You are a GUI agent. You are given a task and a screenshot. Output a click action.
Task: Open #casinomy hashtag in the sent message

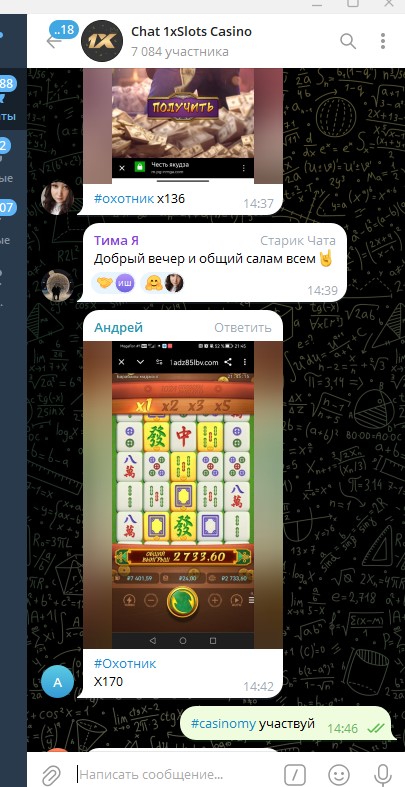coord(223,723)
